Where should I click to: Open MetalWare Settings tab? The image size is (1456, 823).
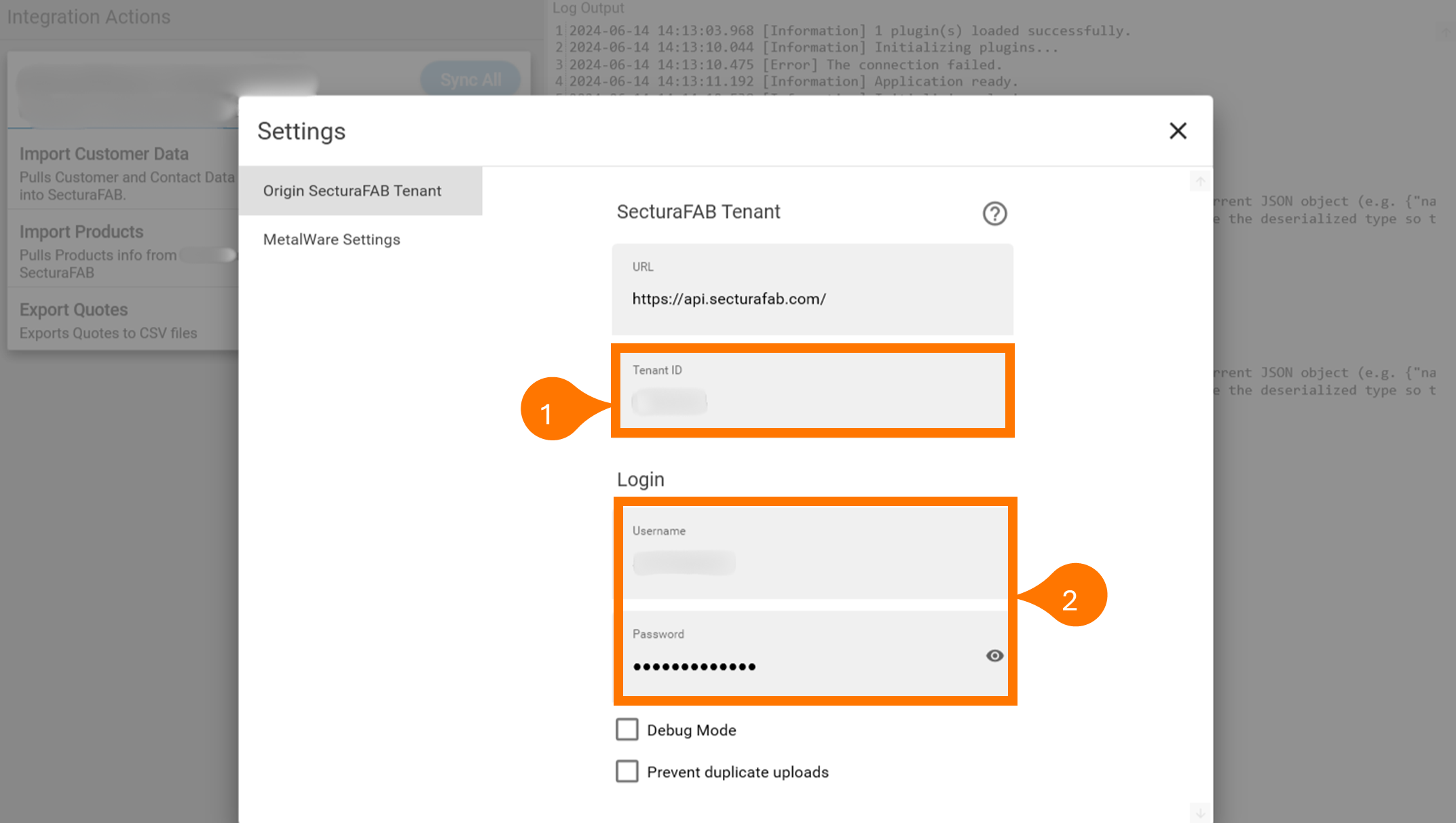[x=332, y=240]
